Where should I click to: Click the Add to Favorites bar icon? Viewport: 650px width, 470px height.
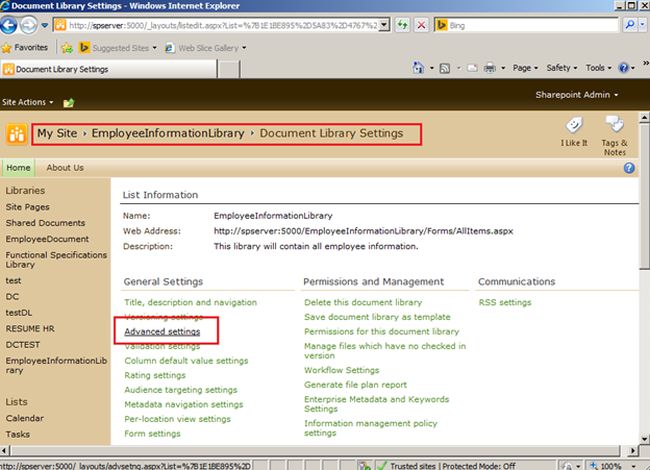[x=67, y=48]
